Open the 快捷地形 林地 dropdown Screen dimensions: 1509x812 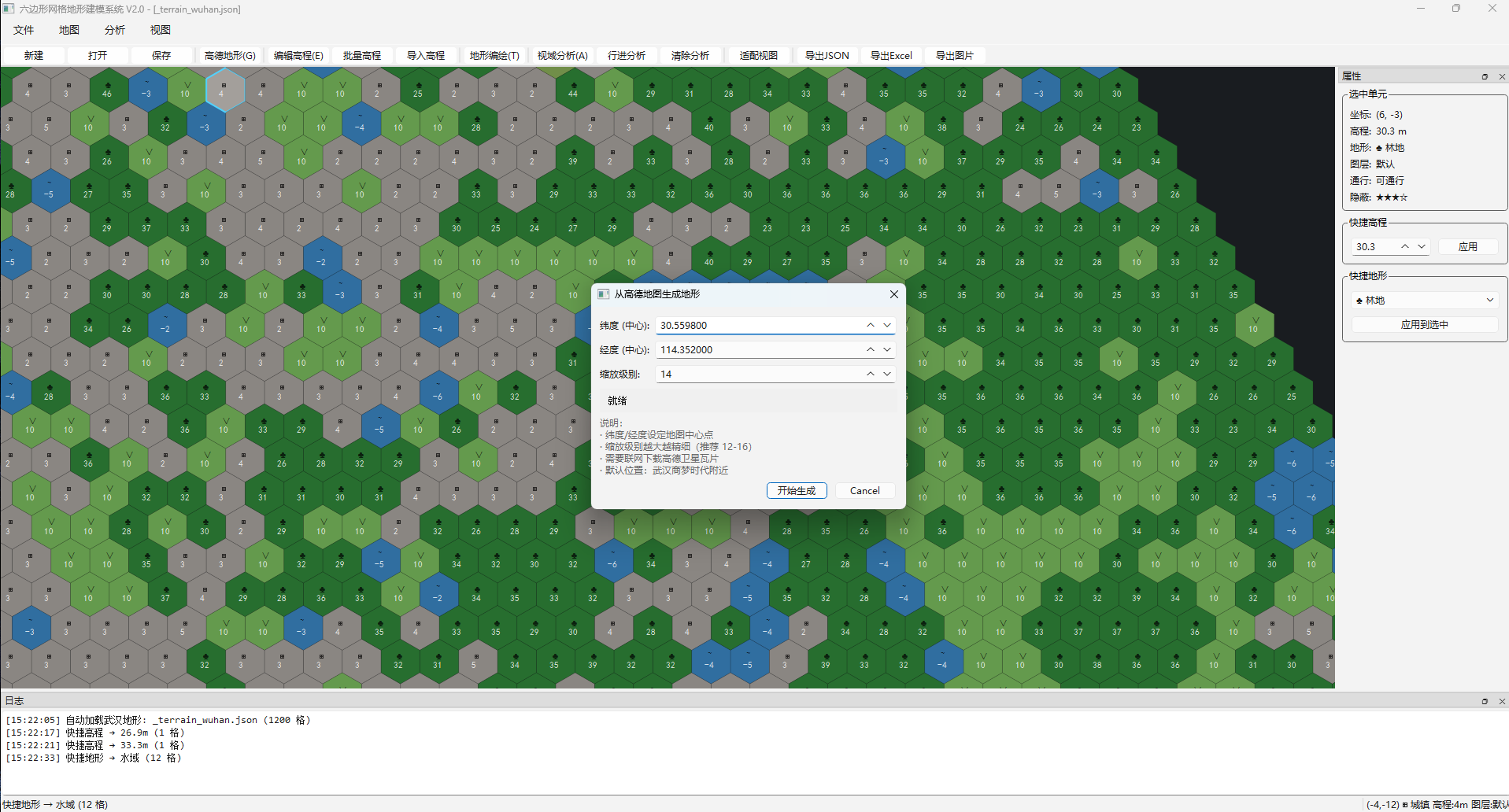point(1424,301)
